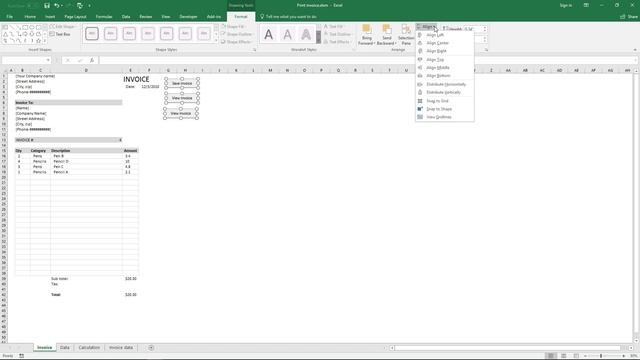Choose the first shape style preset
640x360 pixels.
click(x=92, y=33)
